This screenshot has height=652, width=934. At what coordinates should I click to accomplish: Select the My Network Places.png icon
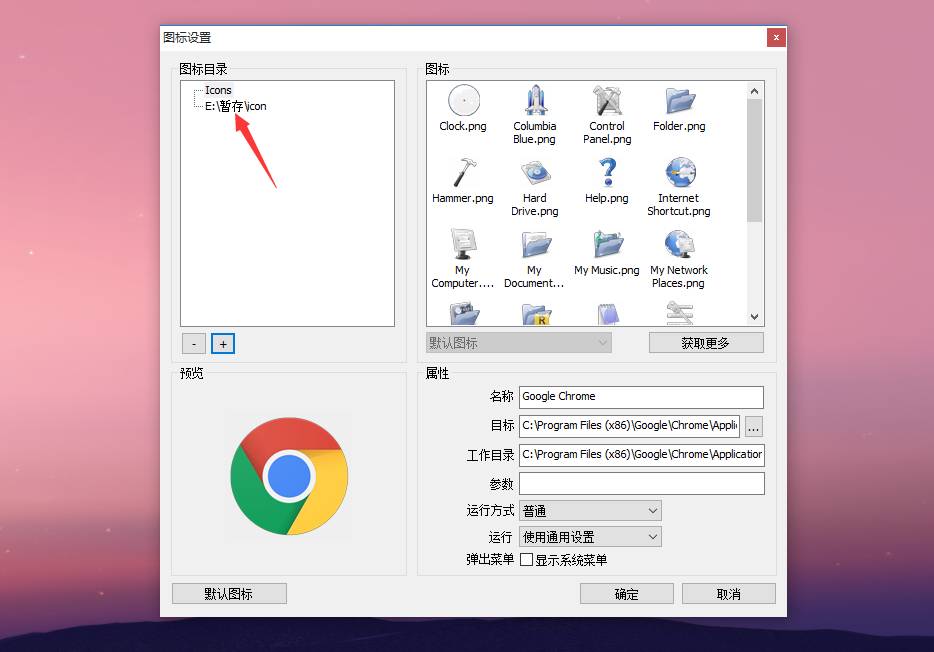(x=679, y=244)
